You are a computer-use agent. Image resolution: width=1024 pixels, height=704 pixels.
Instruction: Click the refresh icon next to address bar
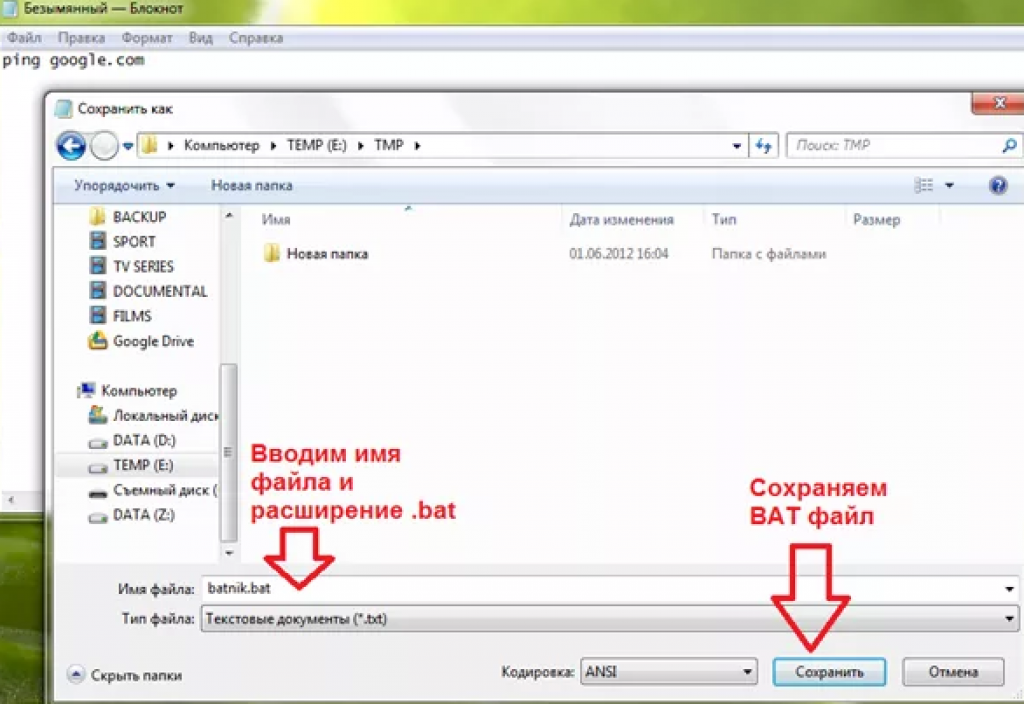click(x=763, y=145)
